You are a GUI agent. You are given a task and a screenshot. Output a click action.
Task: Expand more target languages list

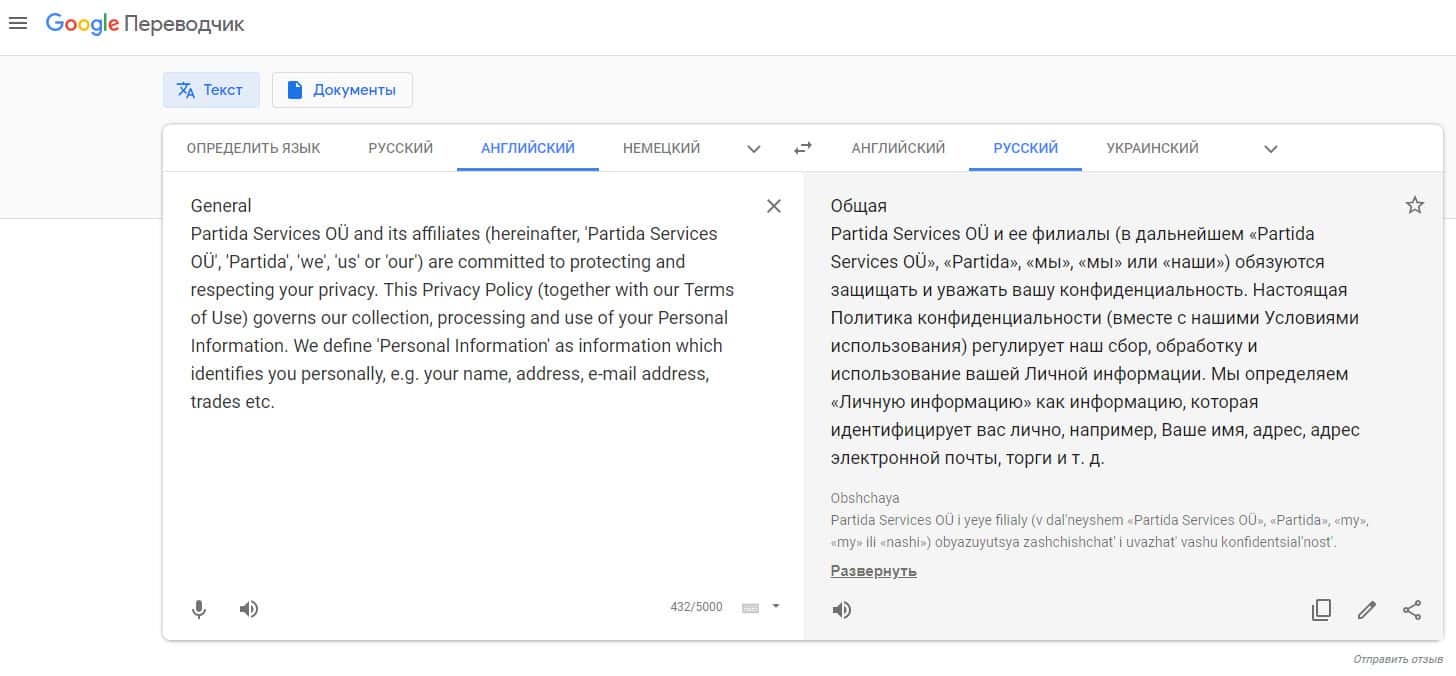pos(1270,149)
